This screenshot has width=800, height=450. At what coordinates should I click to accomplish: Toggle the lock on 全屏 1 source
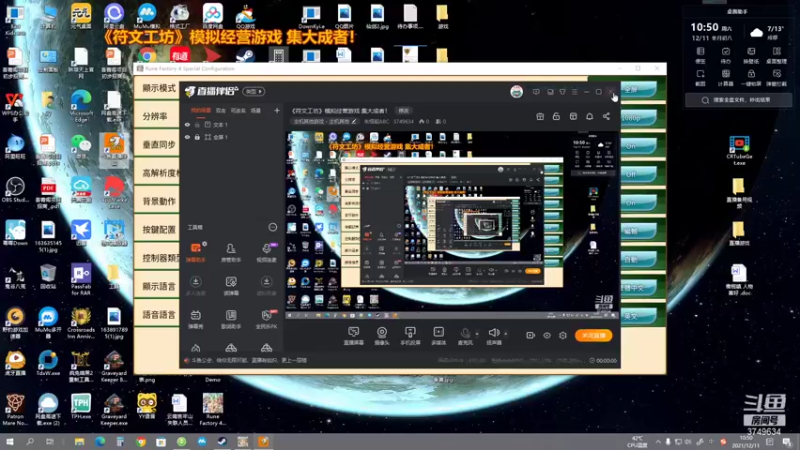coord(197,137)
